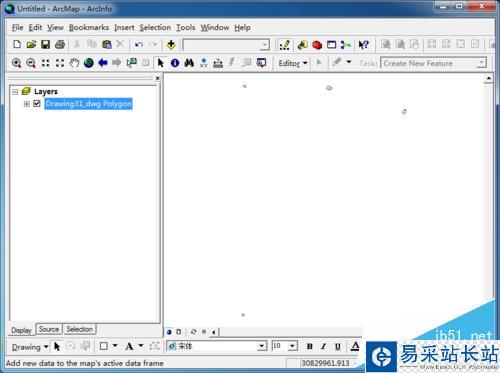Switch to the Source tab
This screenshot has width=500, height=373.
[x=49, y=329]
